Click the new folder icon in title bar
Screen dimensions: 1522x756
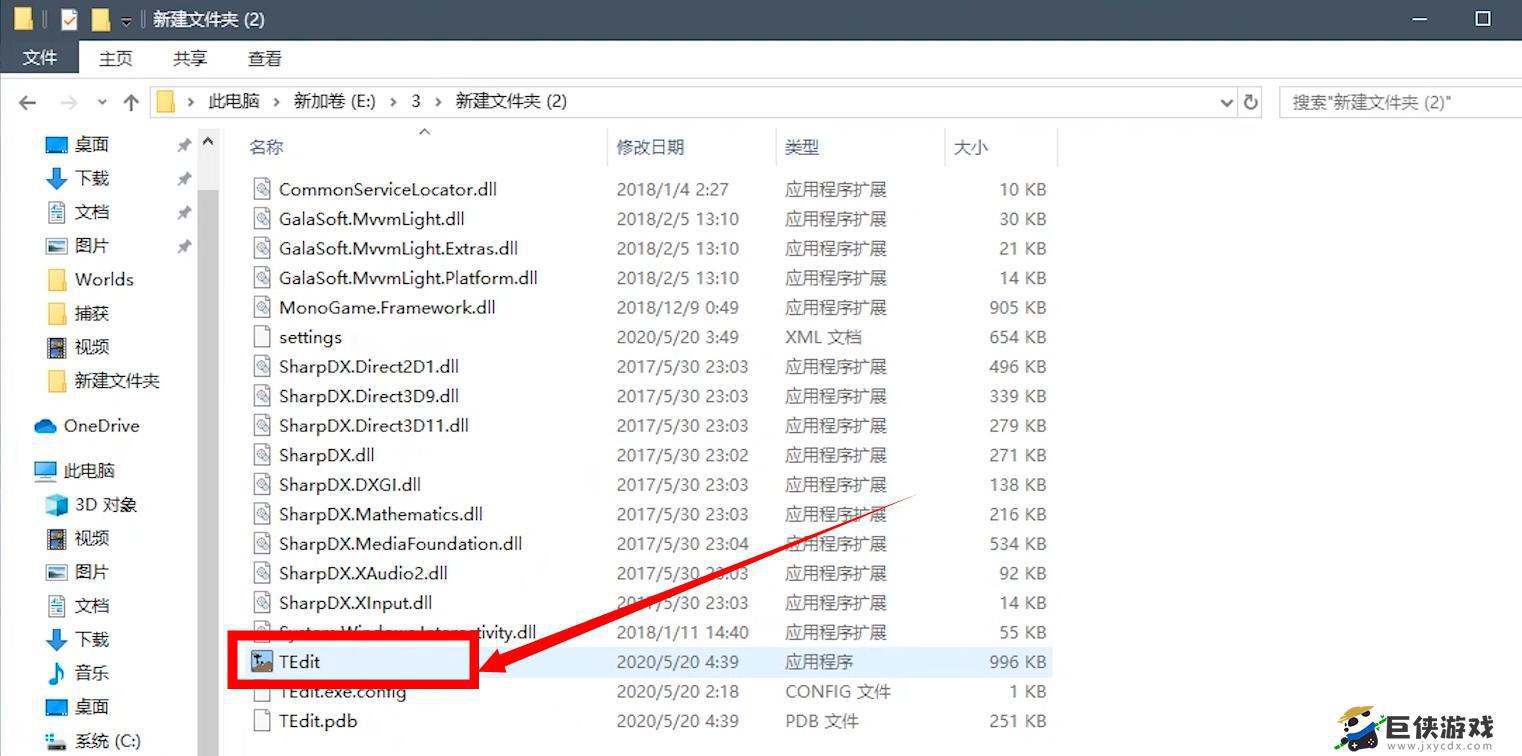[x=100, y=19]
